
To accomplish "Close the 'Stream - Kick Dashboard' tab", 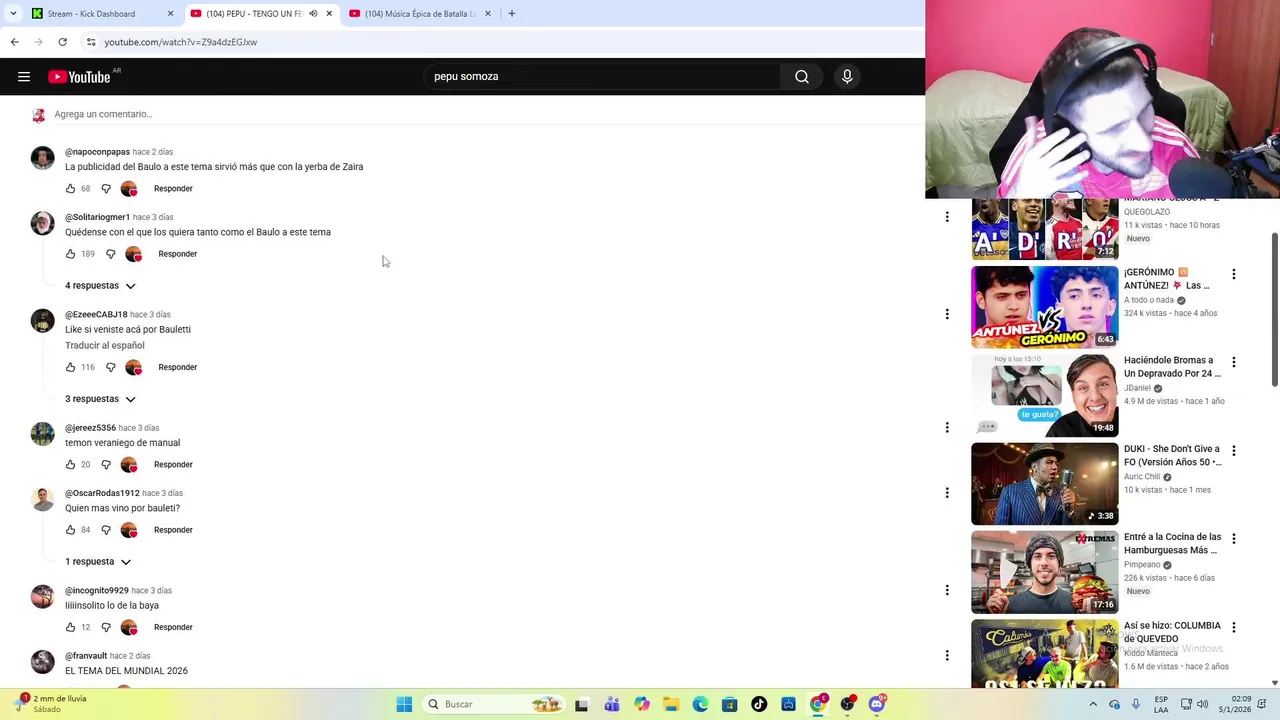I will point(170,14).
